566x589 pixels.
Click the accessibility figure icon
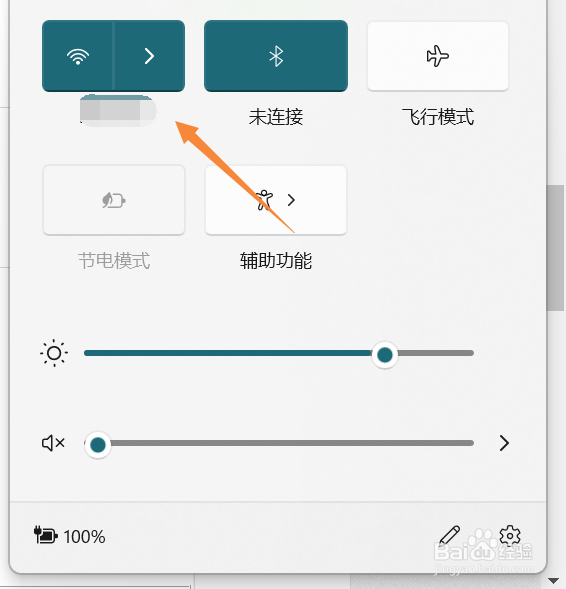point(264,200)
